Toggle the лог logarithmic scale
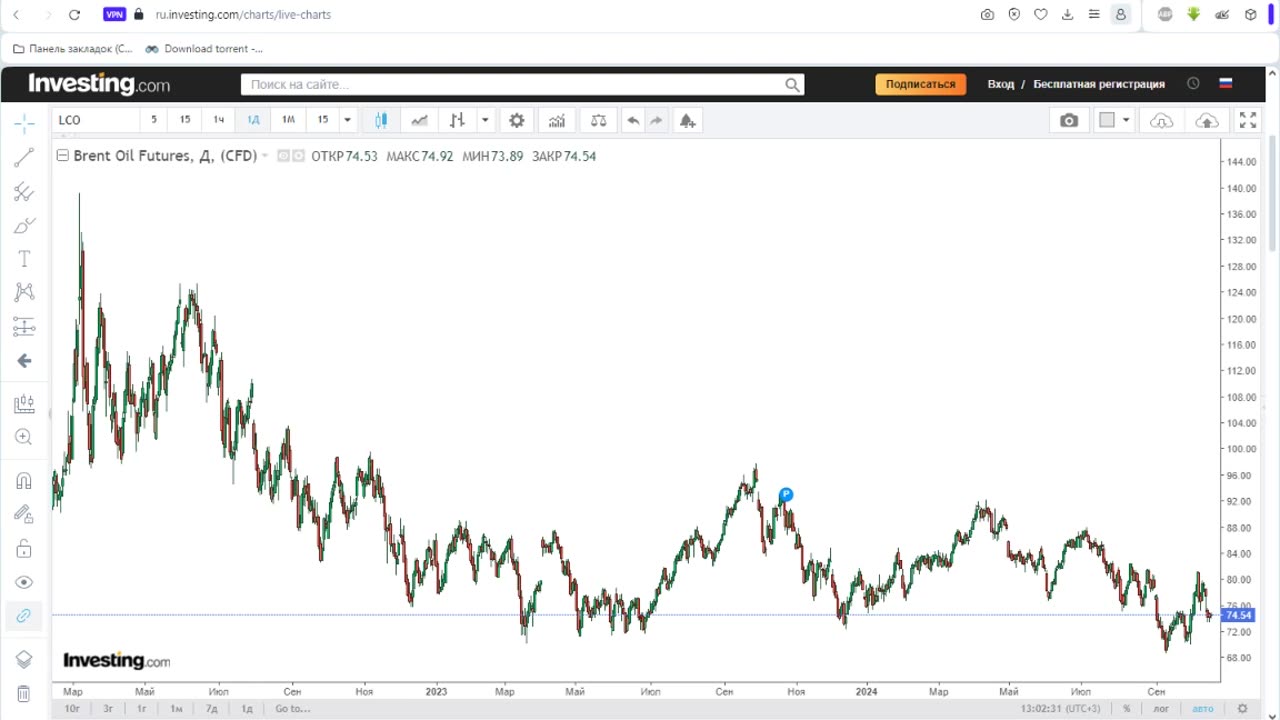The height and width of the screenshot is (720, 1280). pyautogui.click(x=1161, y=708)
